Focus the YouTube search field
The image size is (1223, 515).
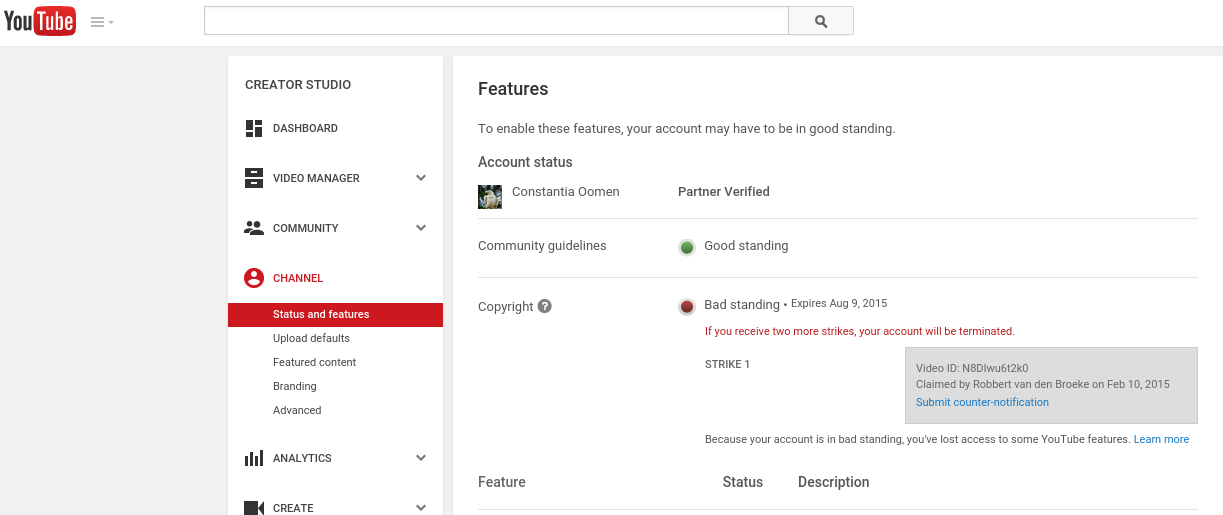[496, 21]
